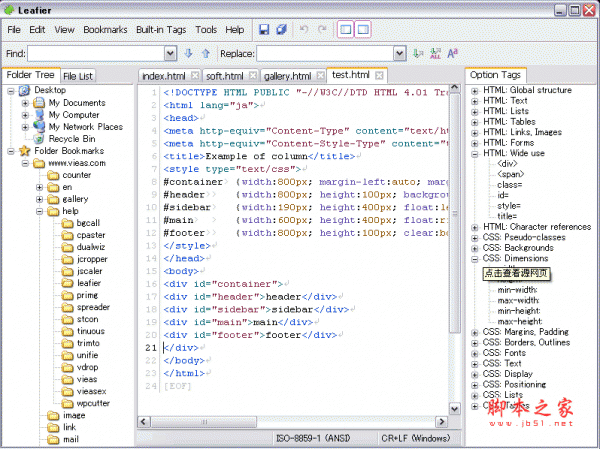Open the Built-in Tags menu

click(x=160, y=30)
